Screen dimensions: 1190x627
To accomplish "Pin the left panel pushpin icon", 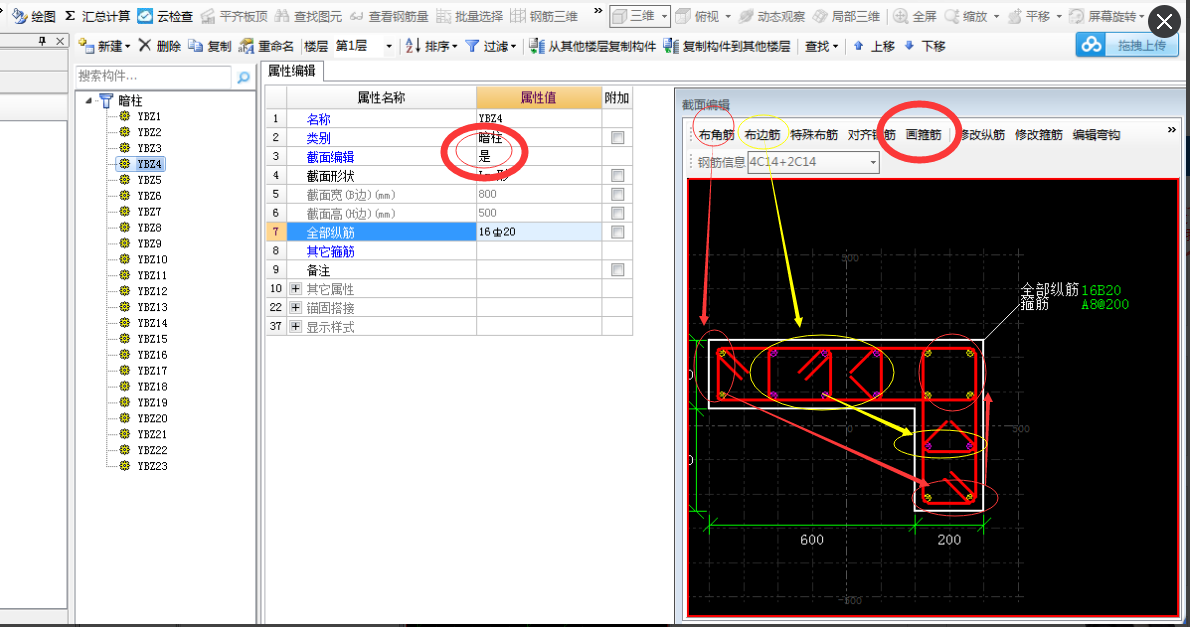I will (x=42, y=41).
